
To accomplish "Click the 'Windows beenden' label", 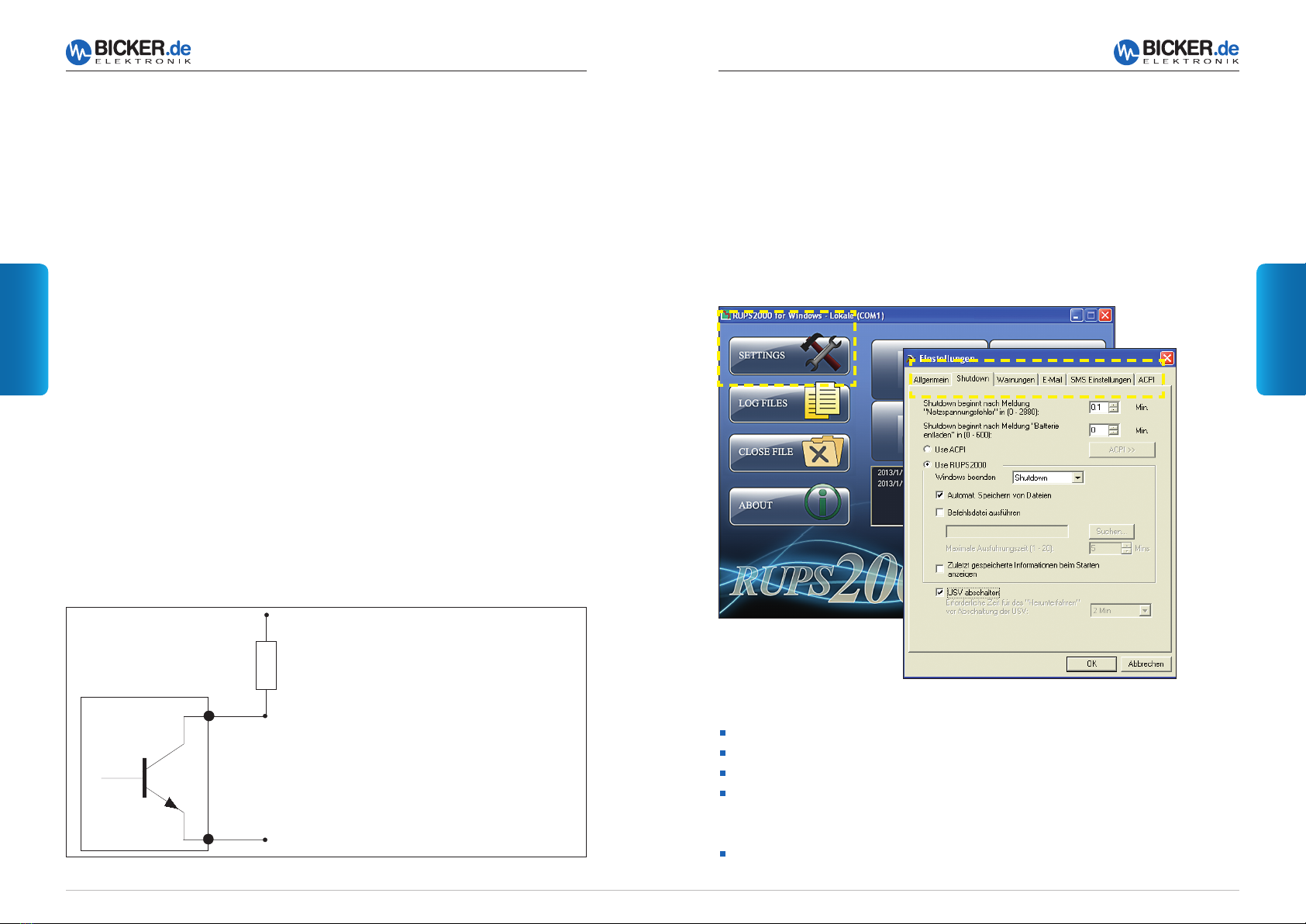I will (x=965, y=478).
